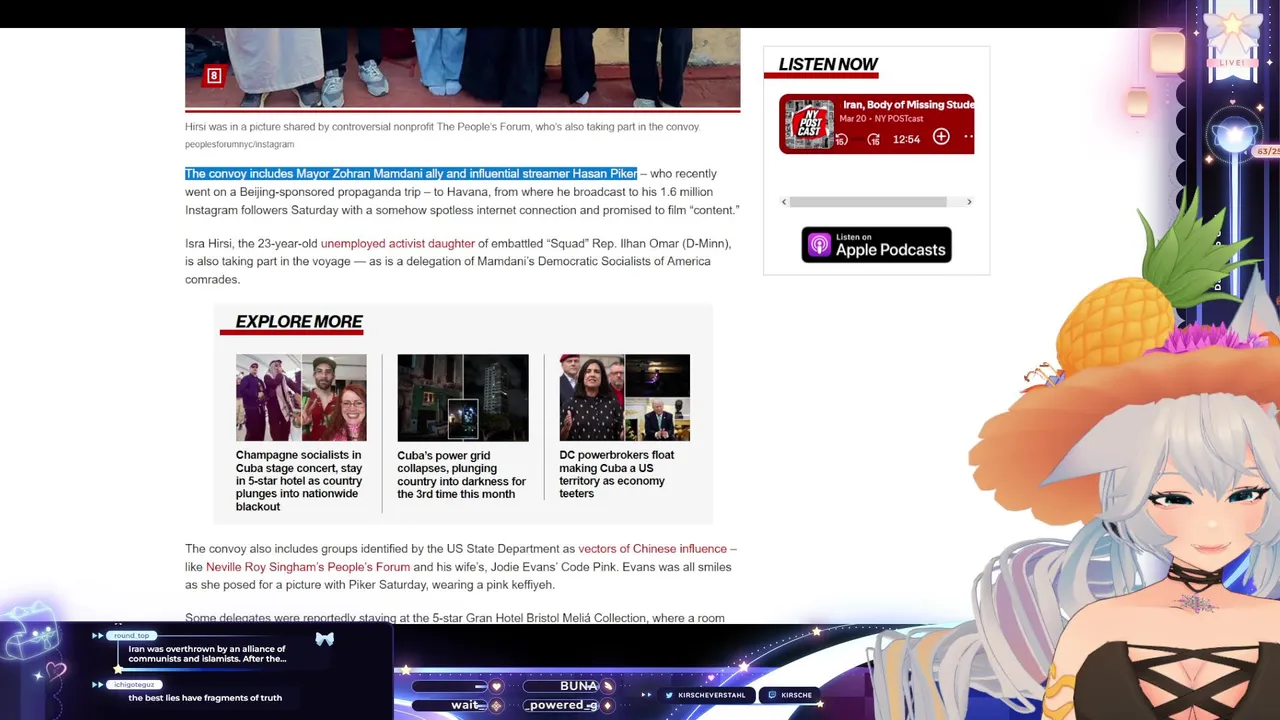This screenshot has width=1280, height=720.
Task: Open more options dots in podcast player
Action: [x=968, y=137]
